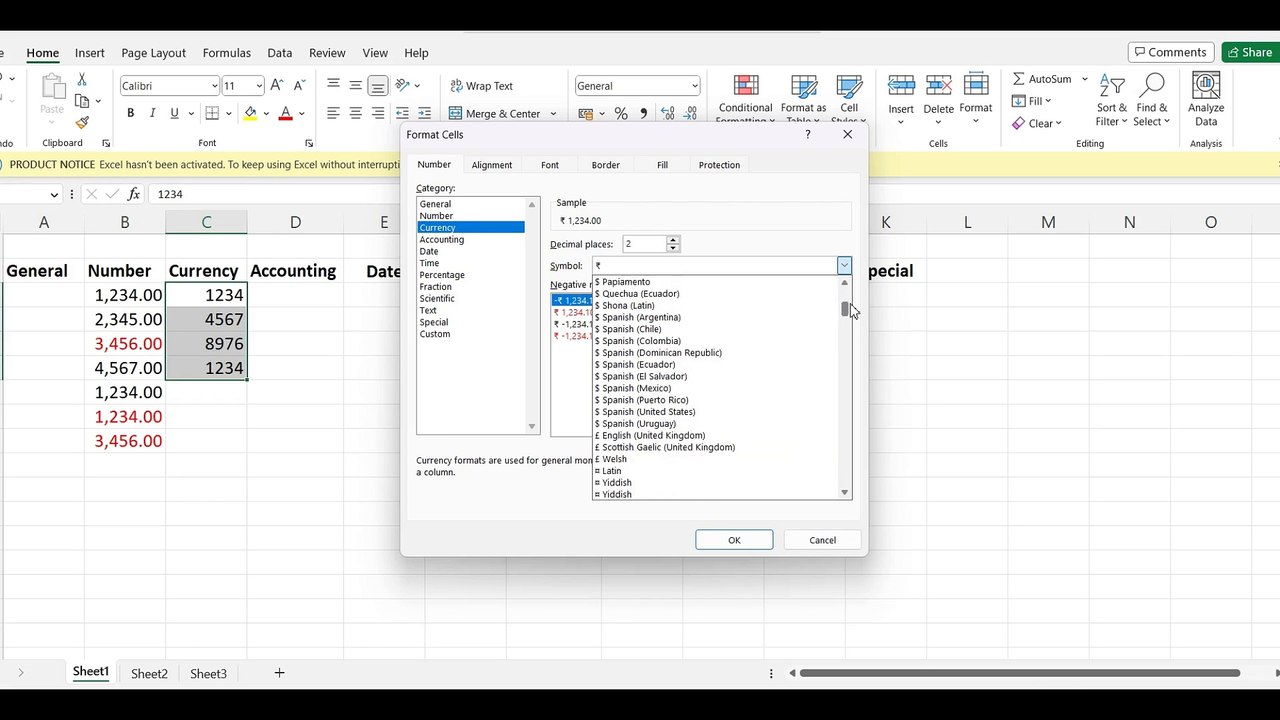The width and height of the screenshot is (1280, 720).
Task: Apply Italic formatting with the I icon
Action: coord(152,113)
